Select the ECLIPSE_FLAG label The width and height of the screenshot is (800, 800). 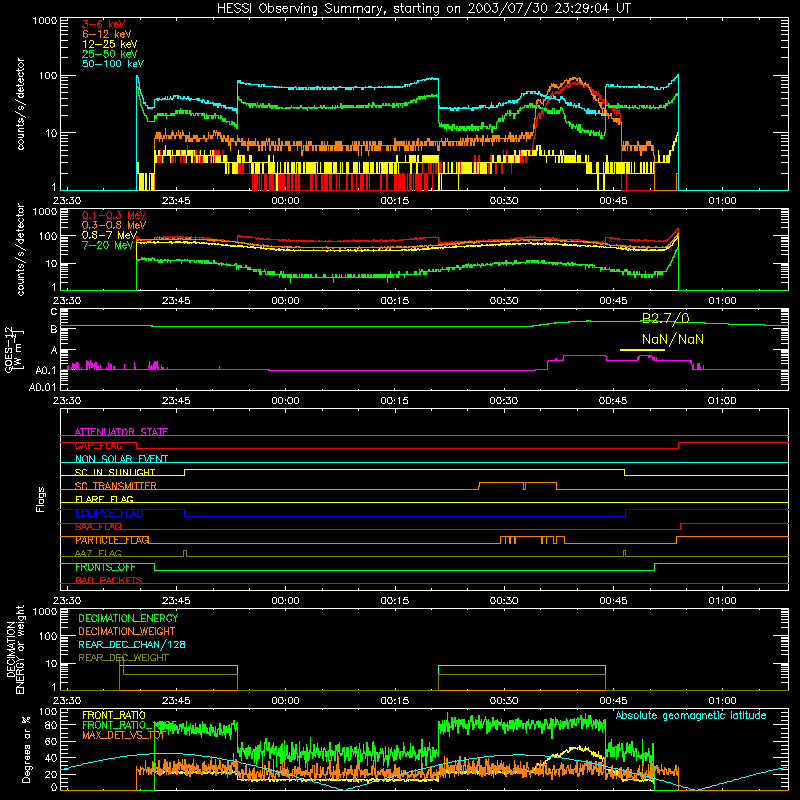coord(109,513)
